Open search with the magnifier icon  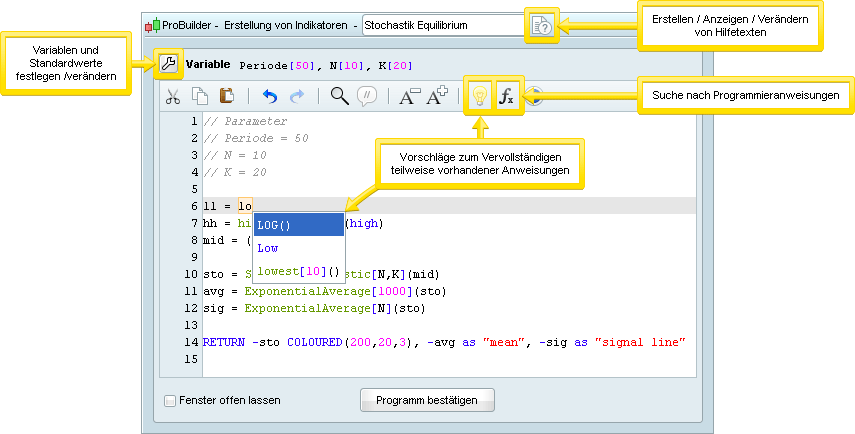(339, 96)
